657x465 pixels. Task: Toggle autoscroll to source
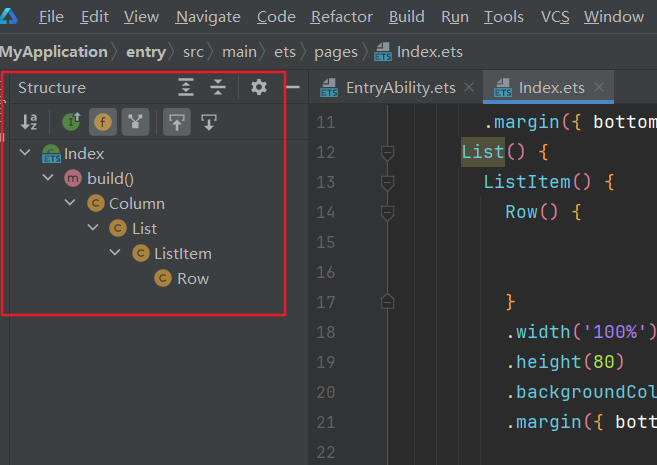click(177, 122)
